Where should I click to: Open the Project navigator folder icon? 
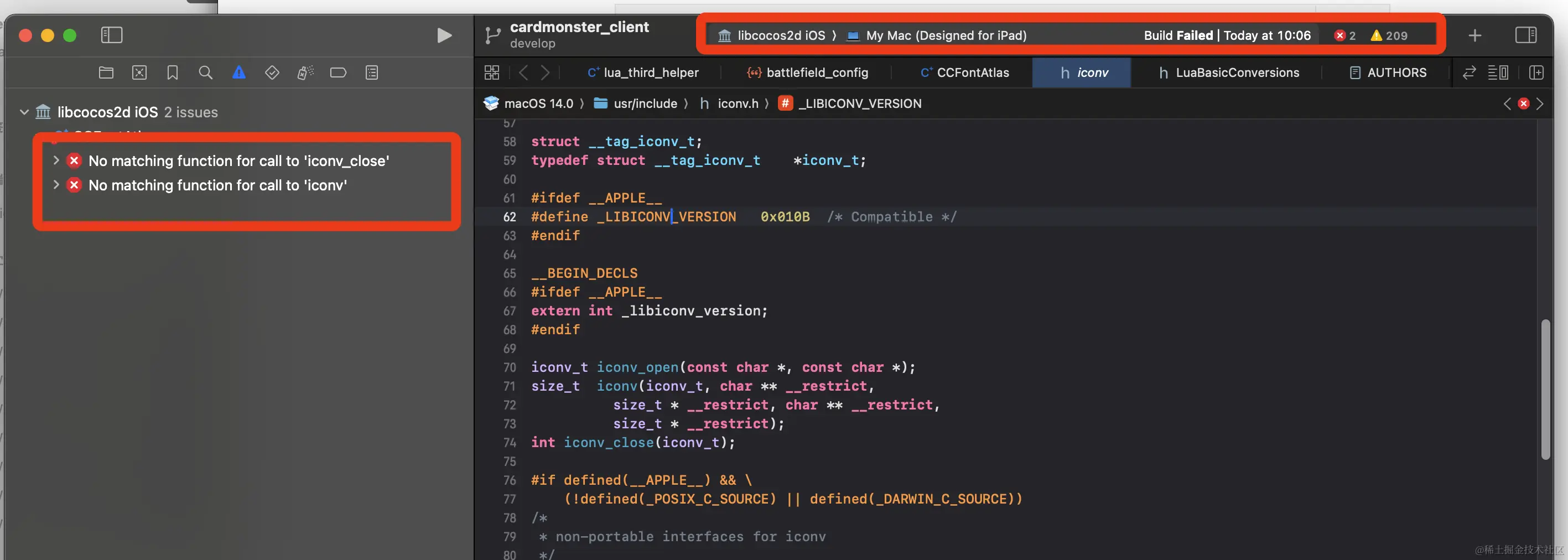106,72
